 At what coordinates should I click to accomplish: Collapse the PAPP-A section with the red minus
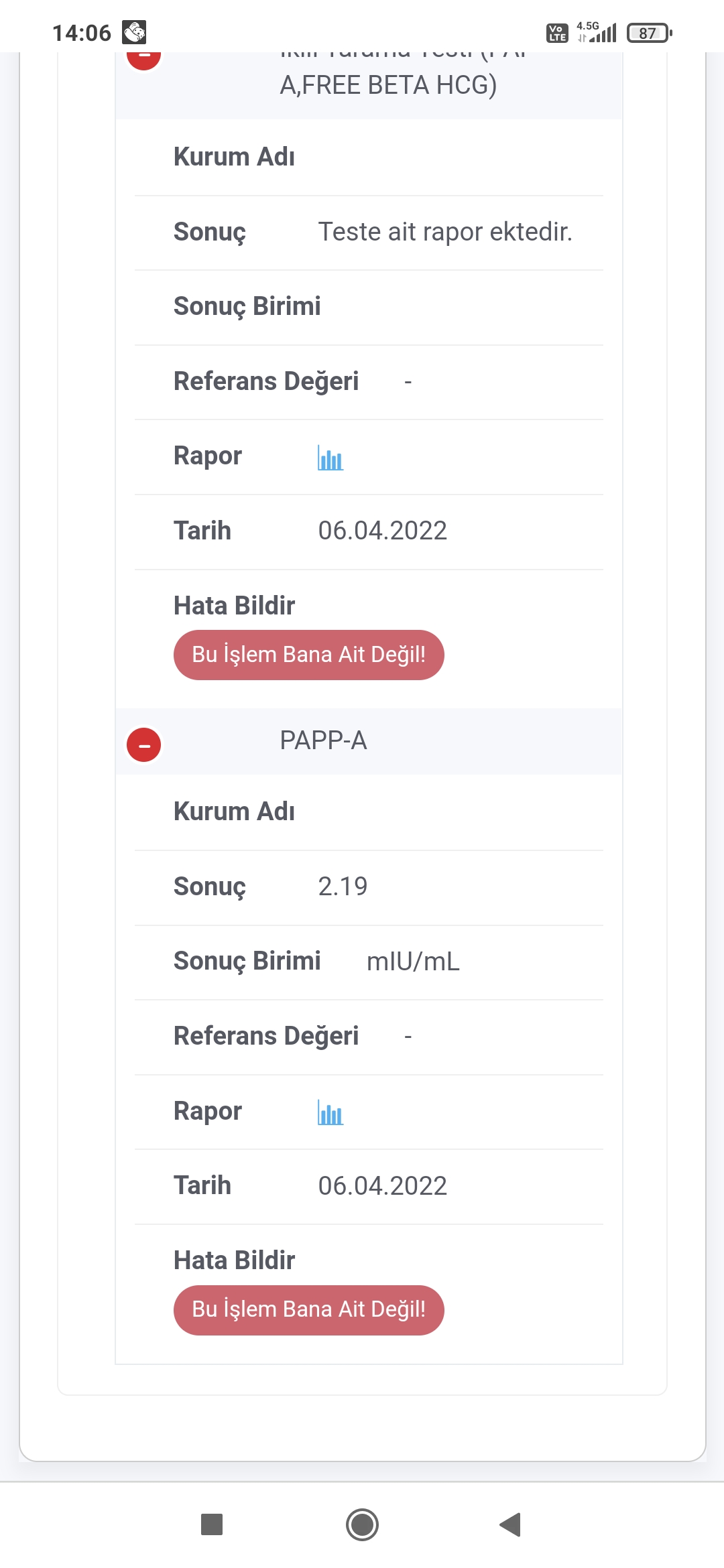[144, 745]
